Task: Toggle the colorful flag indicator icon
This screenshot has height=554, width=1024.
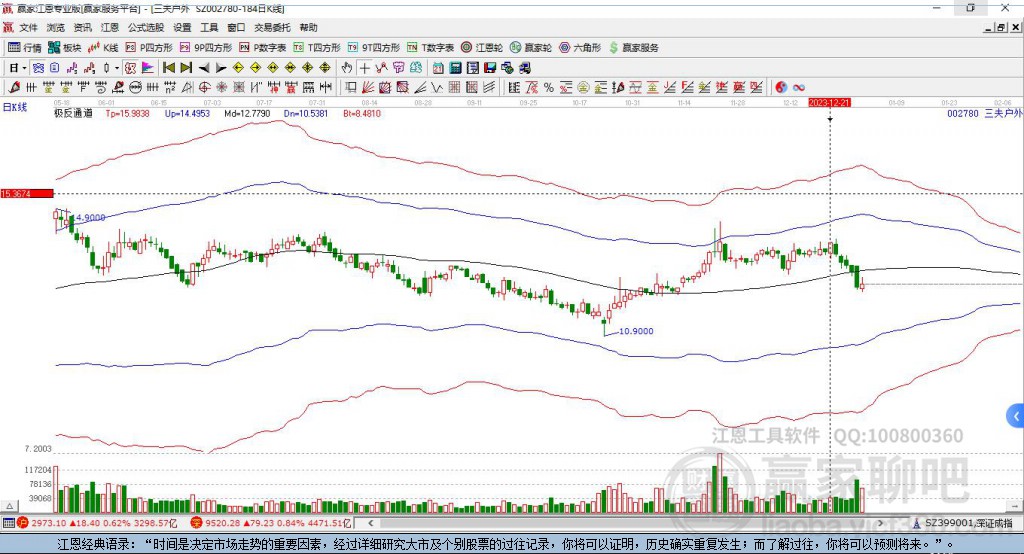Action: tap(148, 68)
